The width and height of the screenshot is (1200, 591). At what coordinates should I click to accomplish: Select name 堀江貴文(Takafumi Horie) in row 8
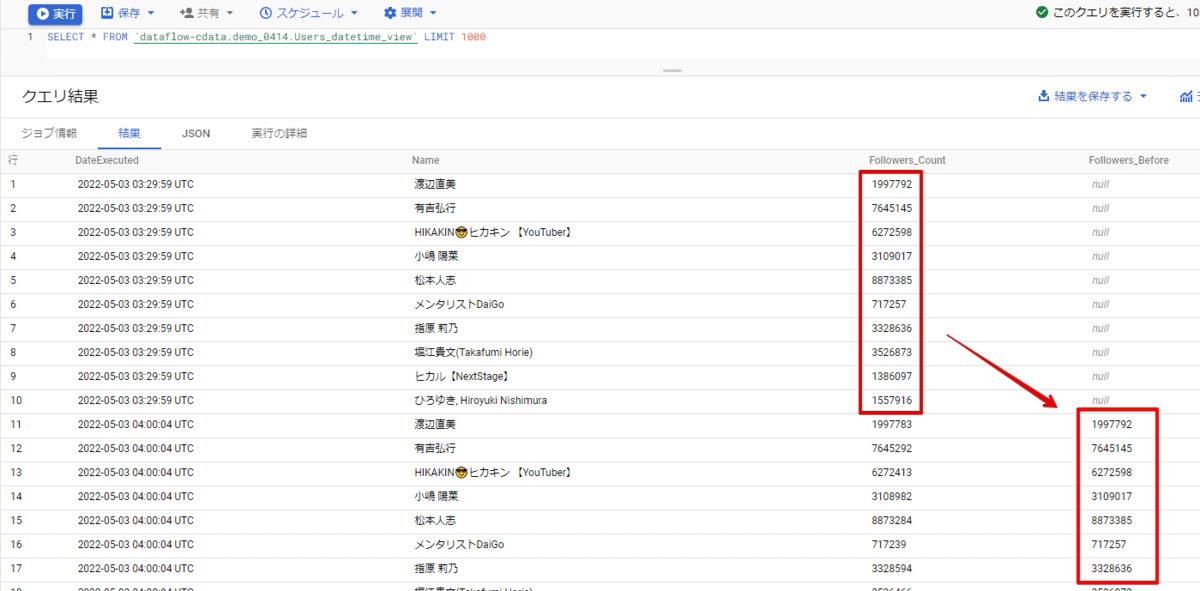[473, 352]
